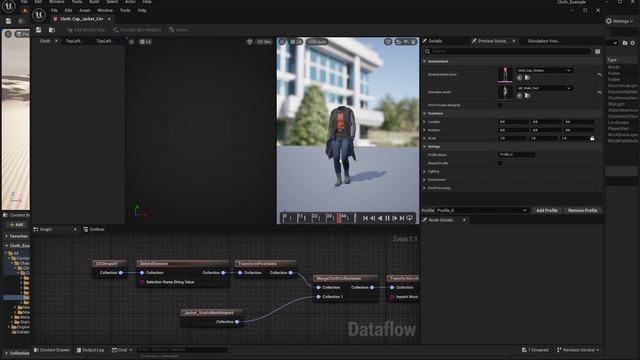Jump to the end of the animation
This screenshot has height=360, width=640.
(402, 218)
